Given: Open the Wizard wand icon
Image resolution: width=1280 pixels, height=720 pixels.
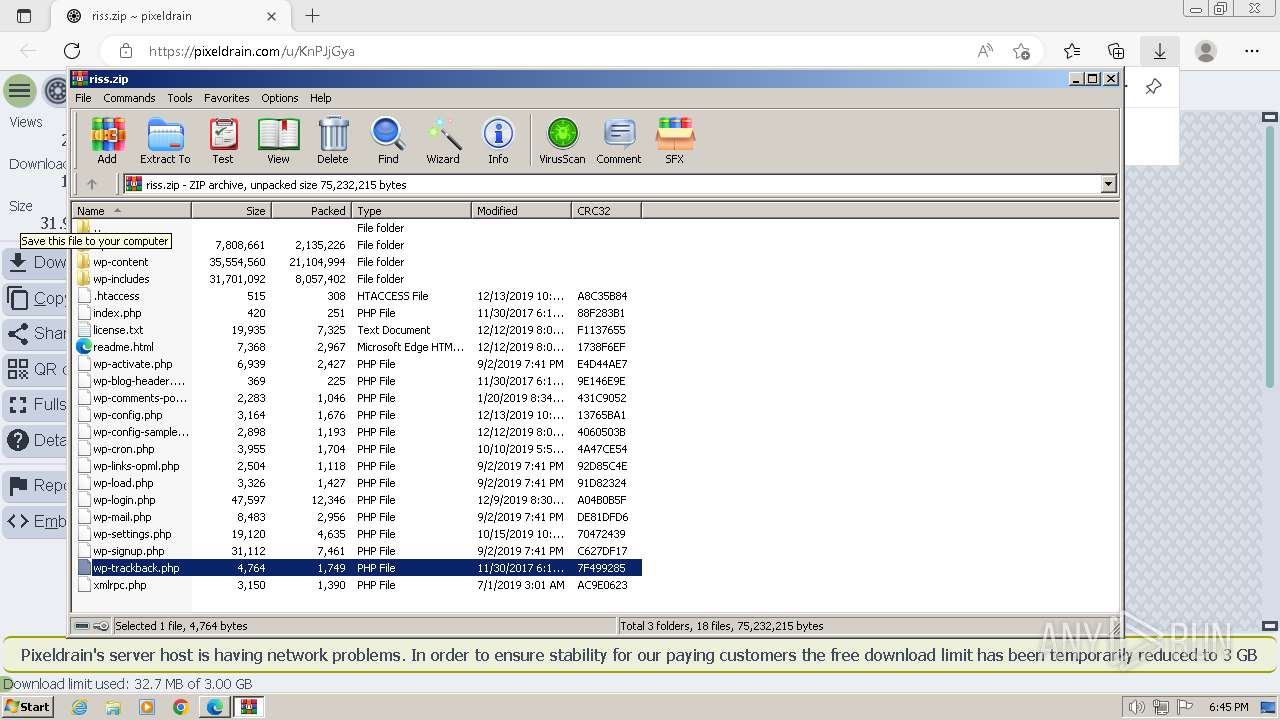Looking at the screenshot, I should click(x=443, y=140).
